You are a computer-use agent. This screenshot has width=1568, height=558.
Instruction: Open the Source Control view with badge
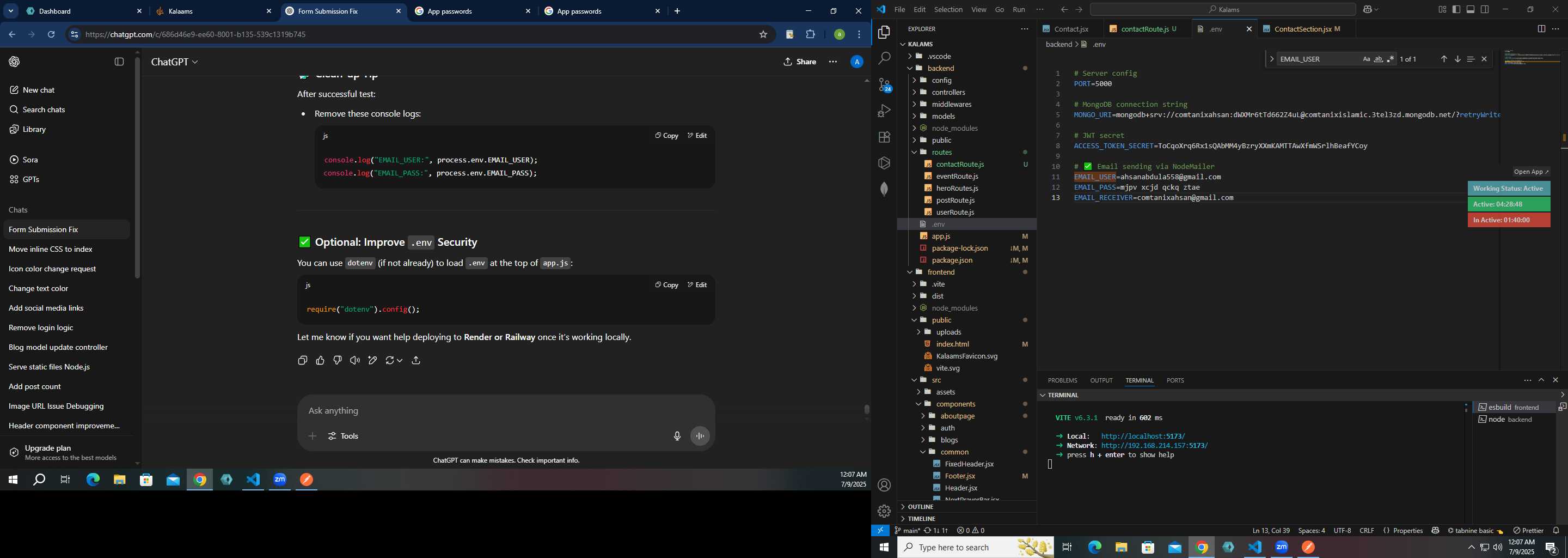(x=884, y=84)
